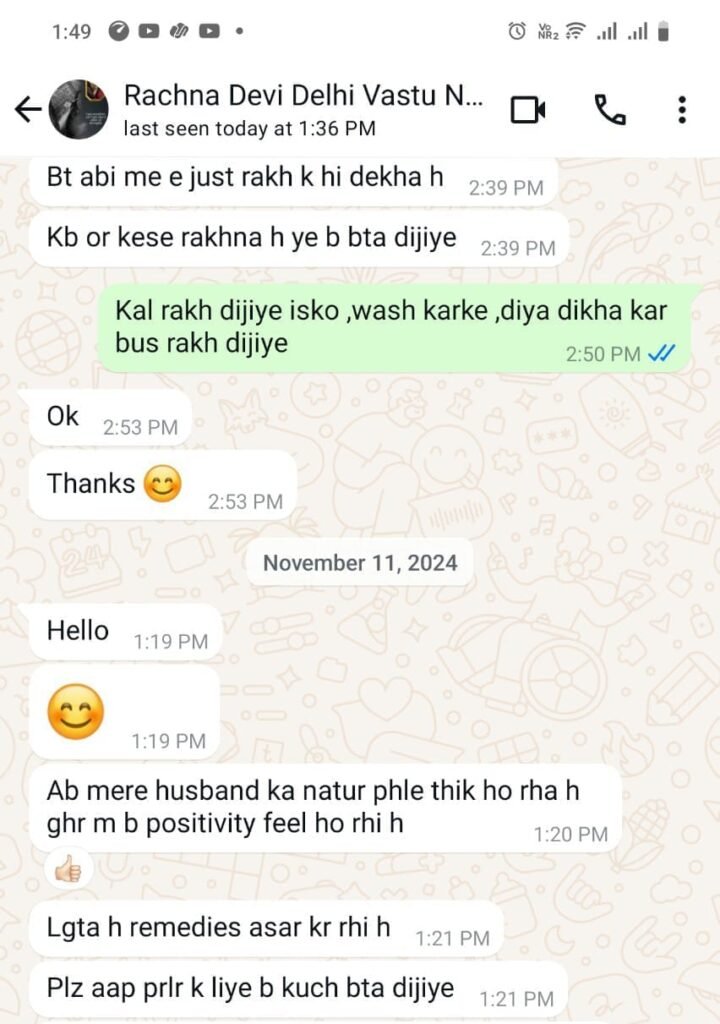Open the three-dot more options menu

click(x=682, y=110)
